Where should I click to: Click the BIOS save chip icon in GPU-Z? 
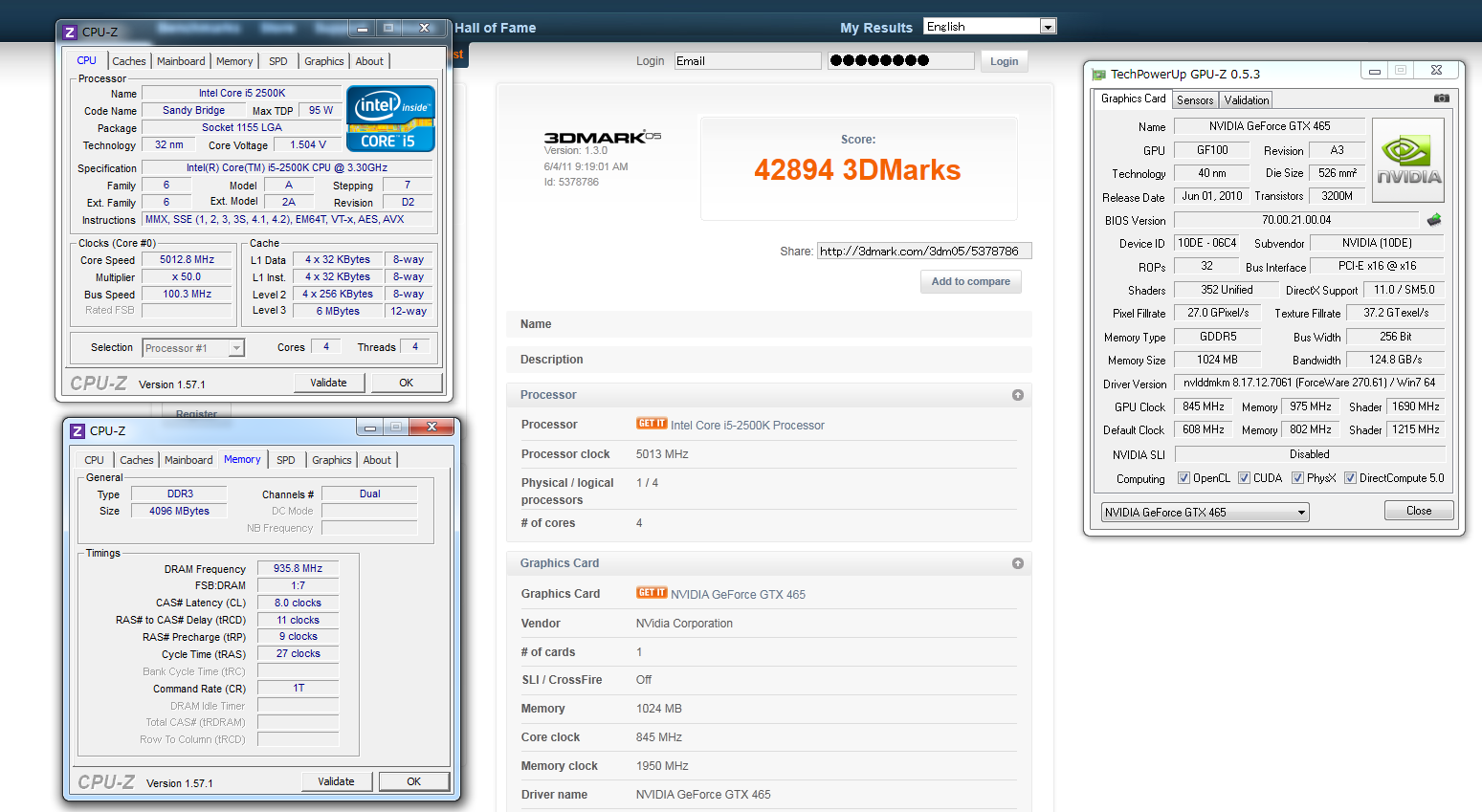[x=1433, y=220]
